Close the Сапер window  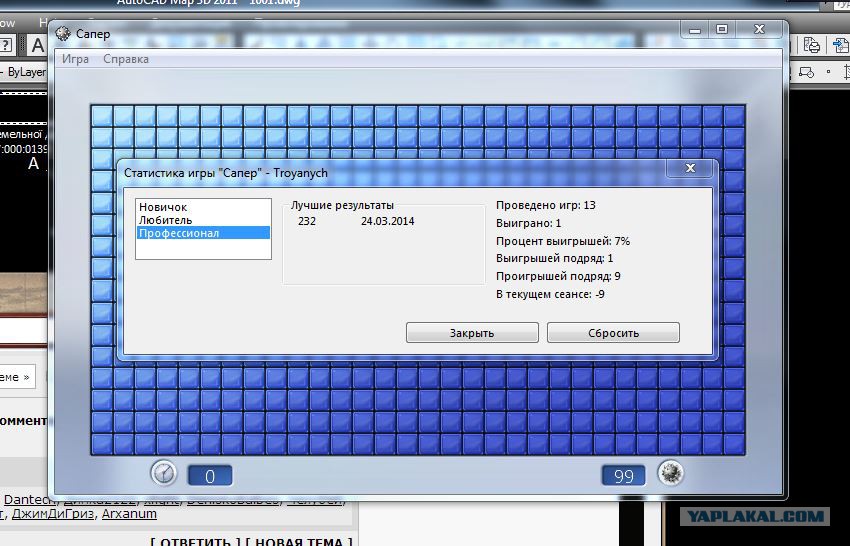pos(759,30)
